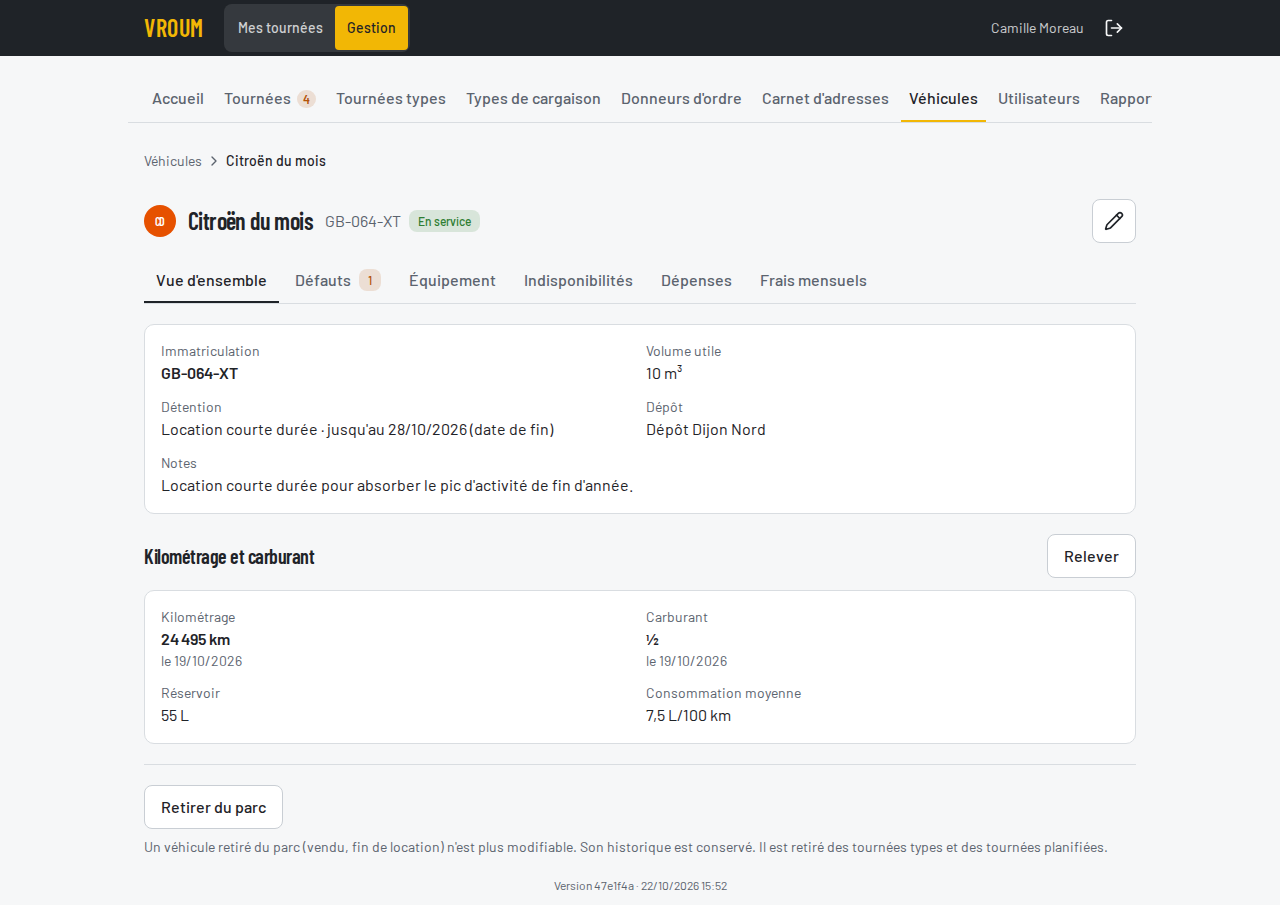Click the En service status badge

click(x=444, y=221)
